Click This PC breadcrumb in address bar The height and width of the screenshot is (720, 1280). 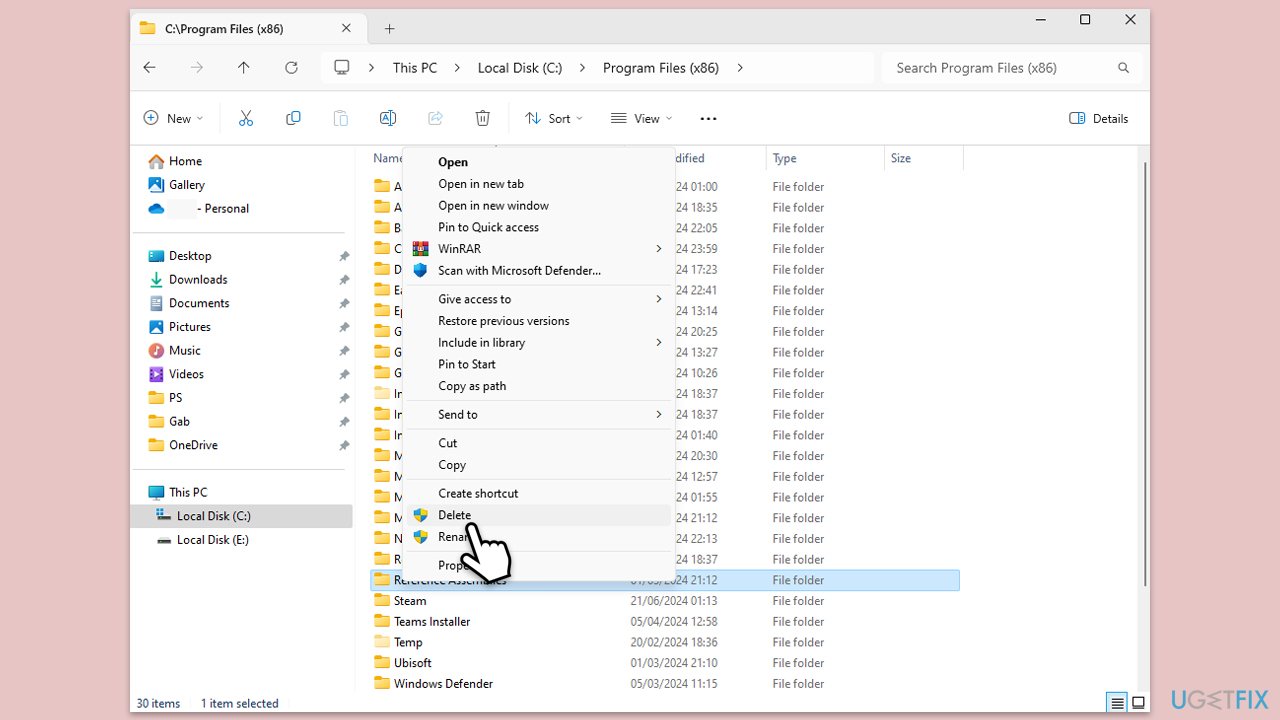tap(415, 68)
